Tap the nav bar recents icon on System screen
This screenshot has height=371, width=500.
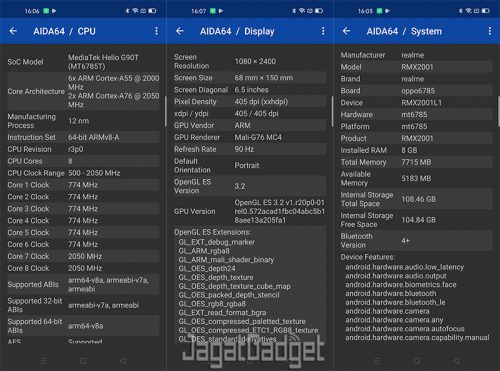(x=377, y=361)
